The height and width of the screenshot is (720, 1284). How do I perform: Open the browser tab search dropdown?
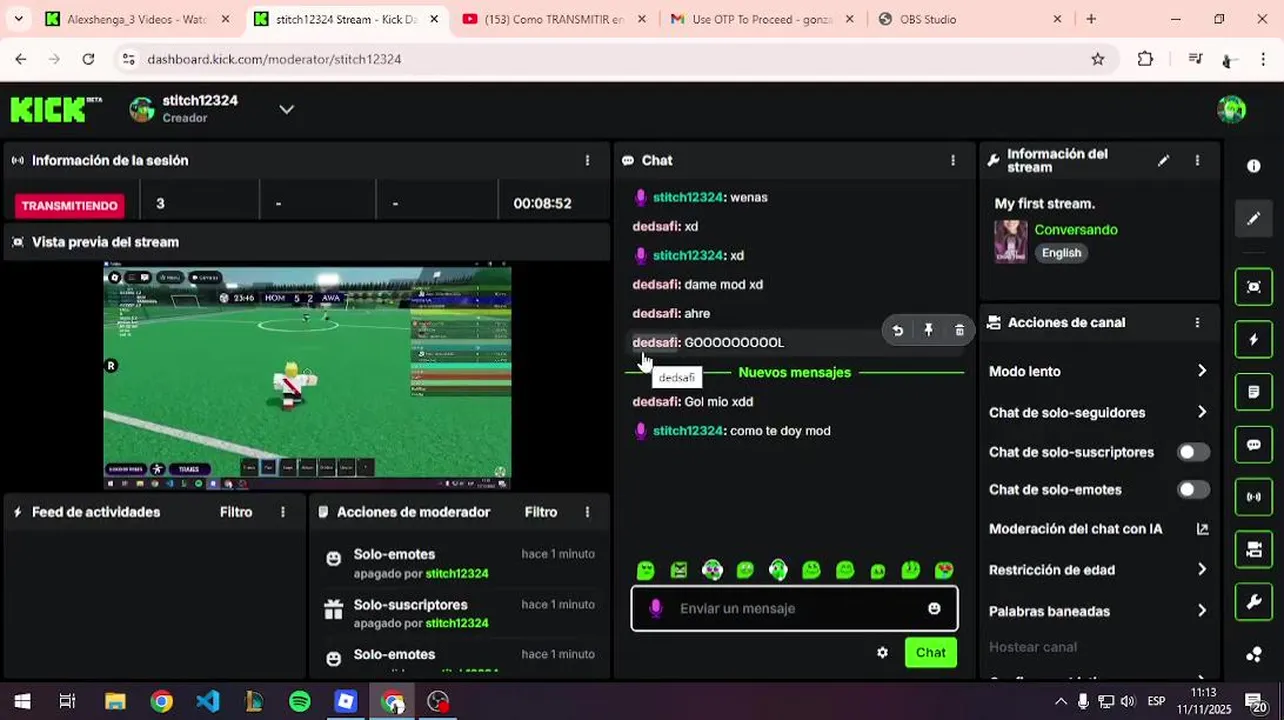[x=20, y=19]
